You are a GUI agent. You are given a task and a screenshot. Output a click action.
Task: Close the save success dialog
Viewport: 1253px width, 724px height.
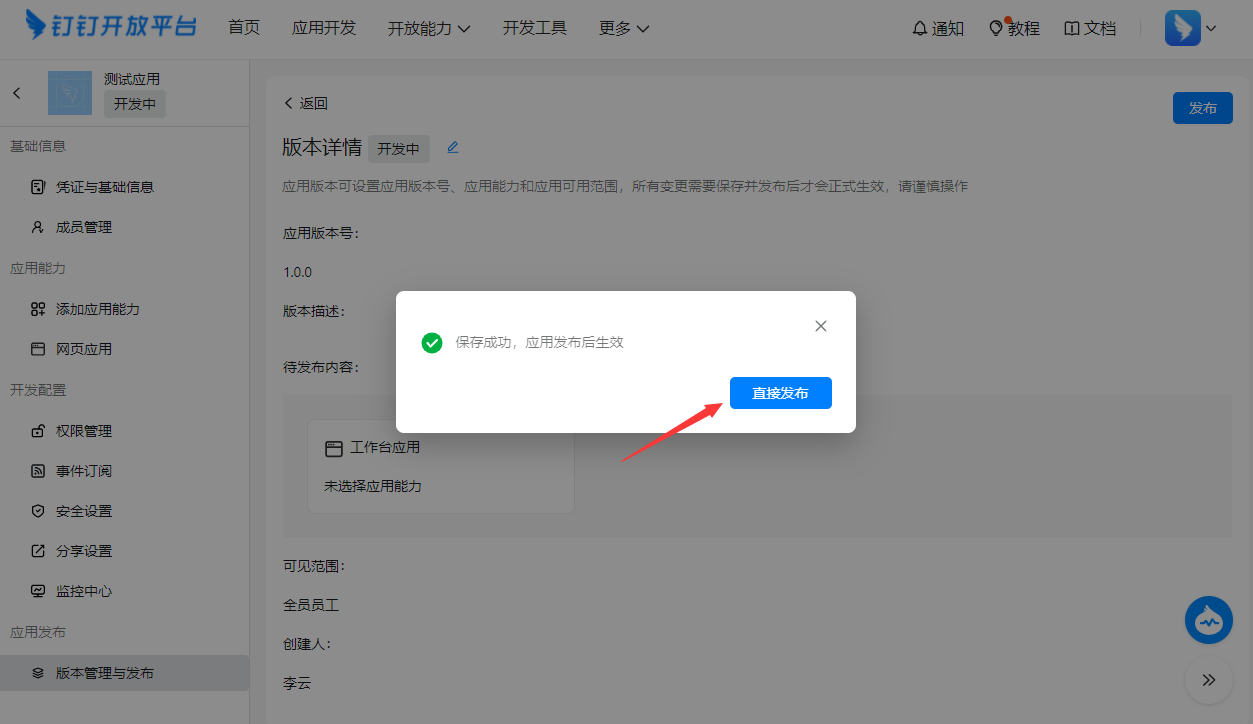click(x=821, y=326)
